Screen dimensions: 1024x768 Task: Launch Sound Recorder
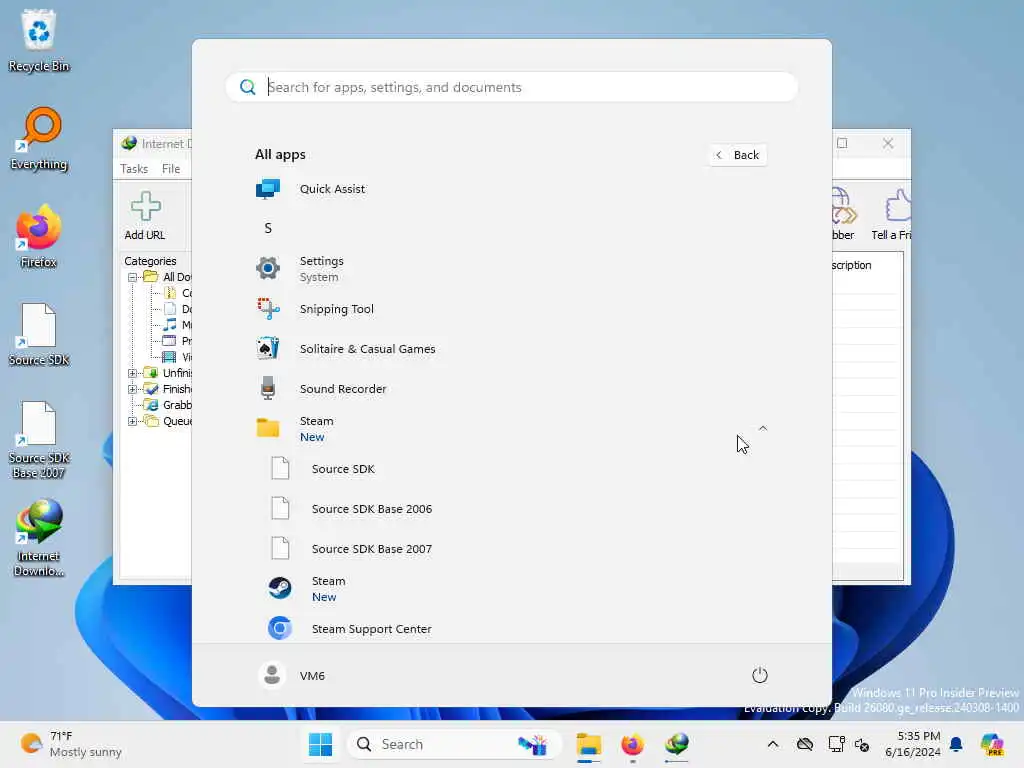click(x=511, y=389)
